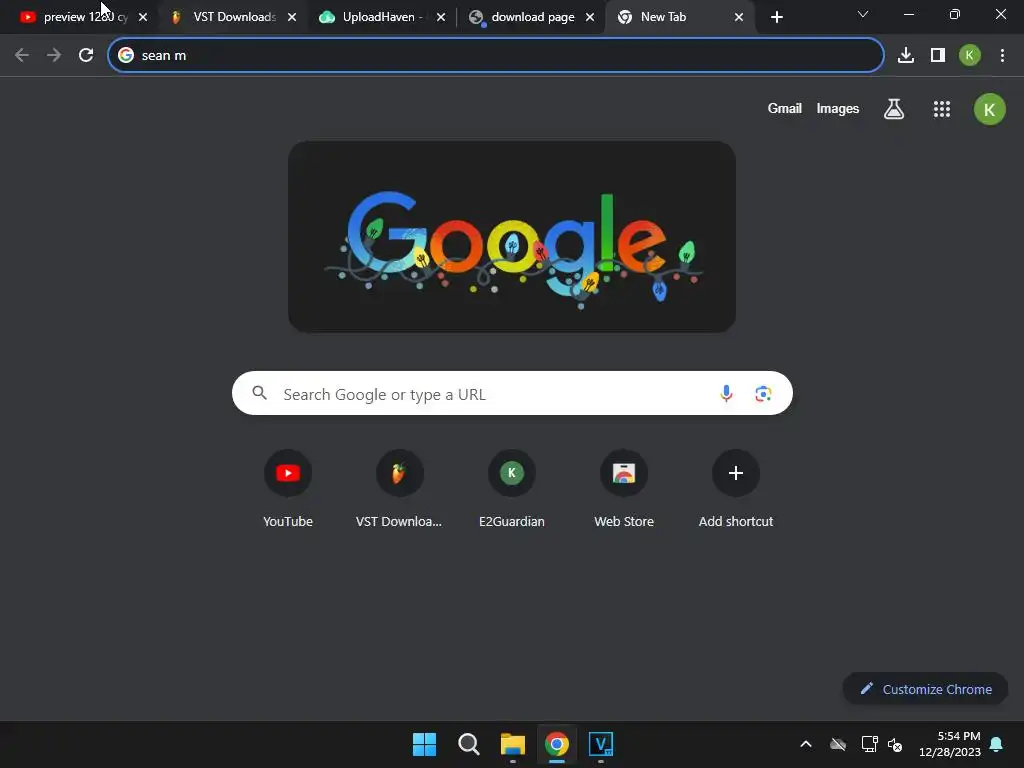The height and width of the screenshot is (768, 1024).
Task: Show hidden system tray icons
Action: (x=806, y=744)
